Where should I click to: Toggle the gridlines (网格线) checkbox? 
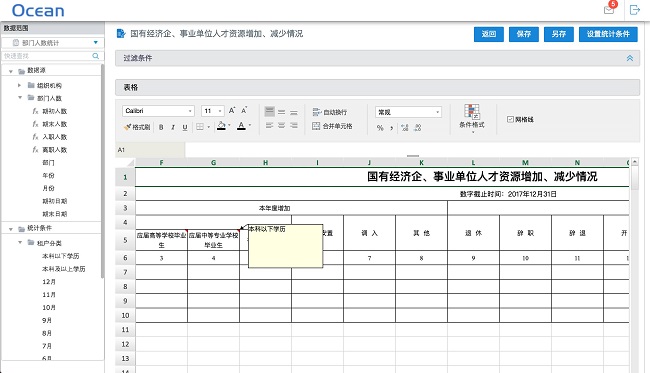[510, 119]
